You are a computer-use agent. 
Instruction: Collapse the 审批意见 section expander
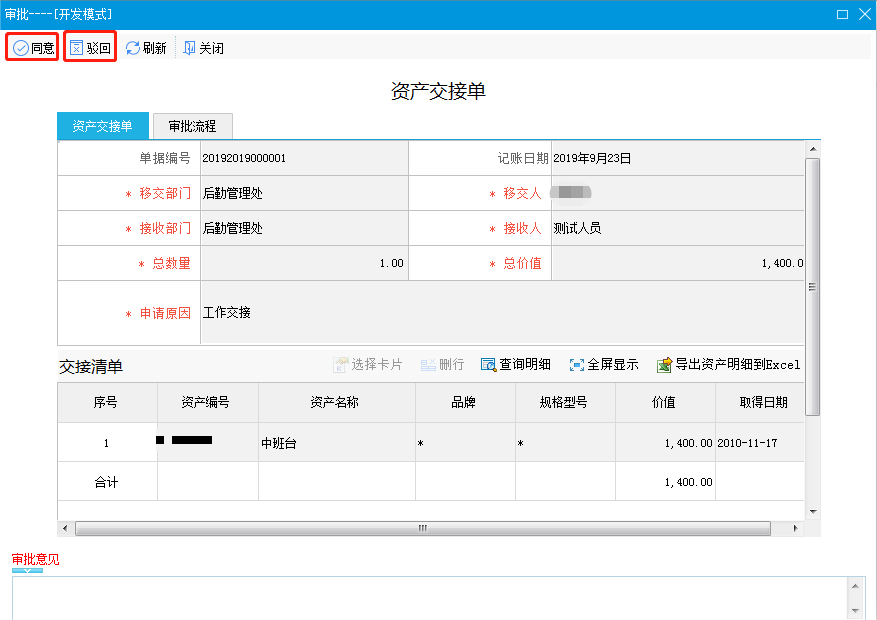27,571
